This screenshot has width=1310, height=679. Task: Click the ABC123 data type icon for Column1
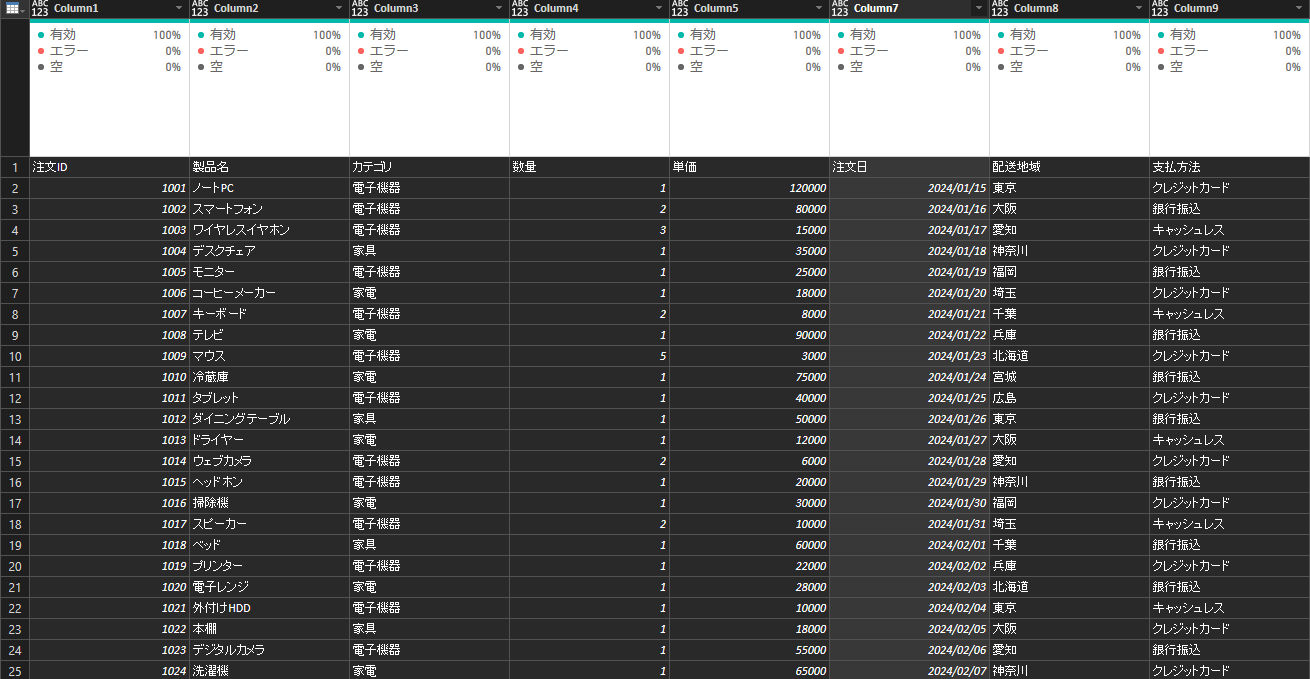[x=40, y=8]
